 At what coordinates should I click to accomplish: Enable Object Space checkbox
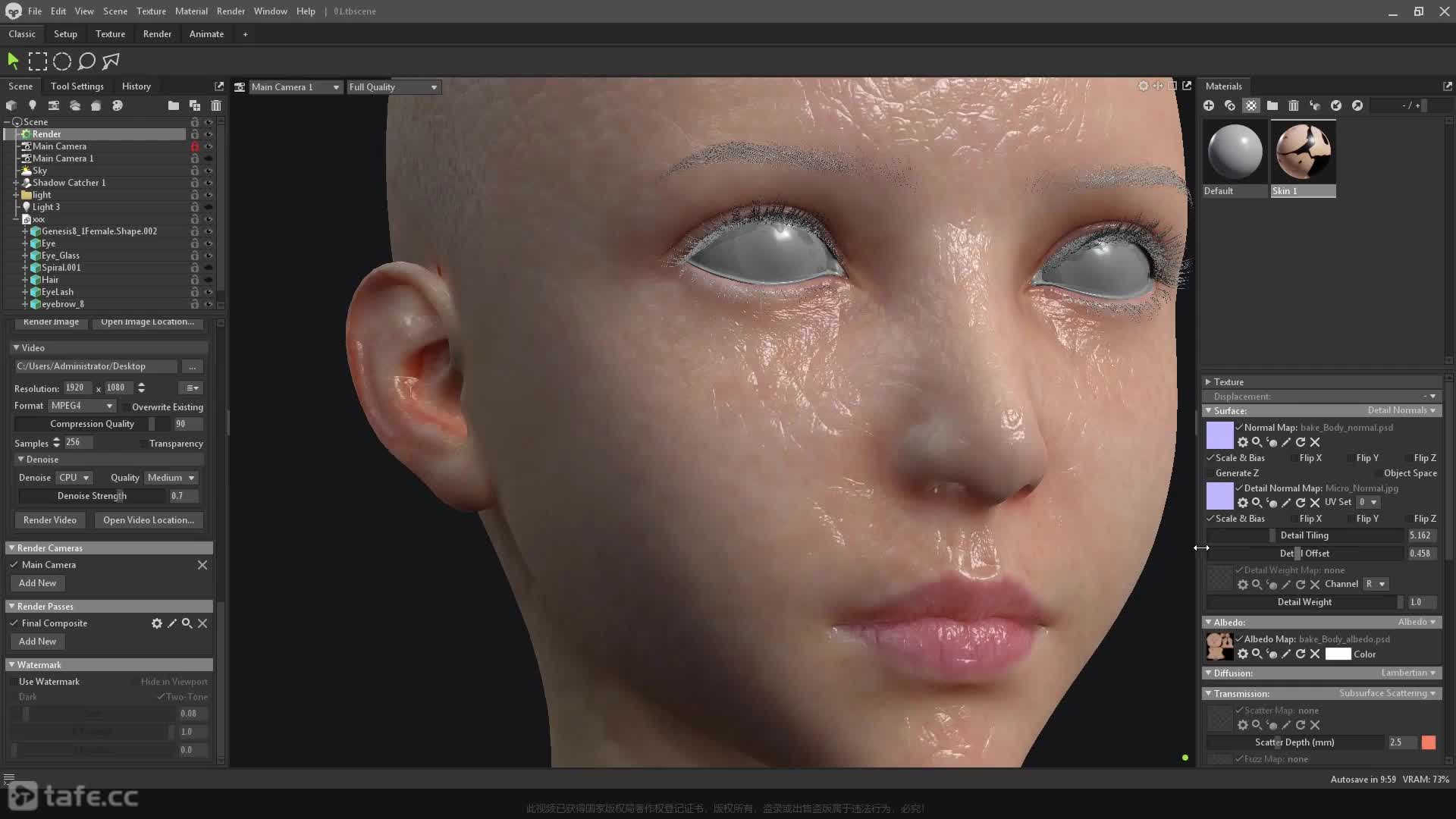coord(1378,473)
